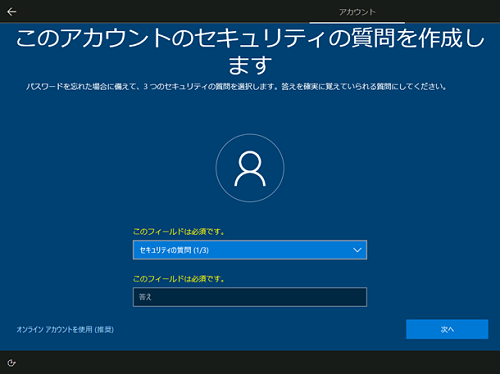Click the description text about 3 つのセキュリティの質問
Screen dimensions: 500x374
click(236, 87)
